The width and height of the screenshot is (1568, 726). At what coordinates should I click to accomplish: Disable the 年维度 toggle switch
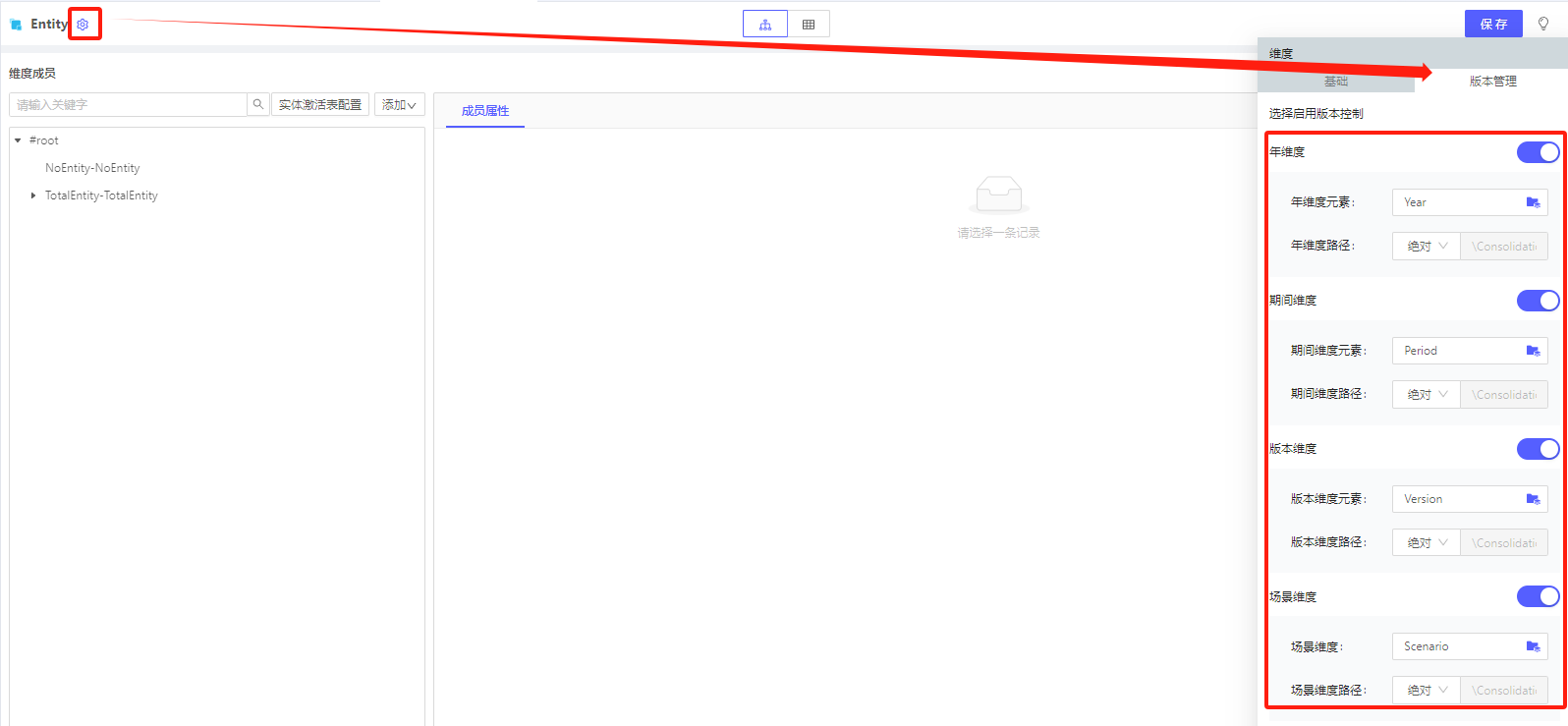pos(1538,152)
